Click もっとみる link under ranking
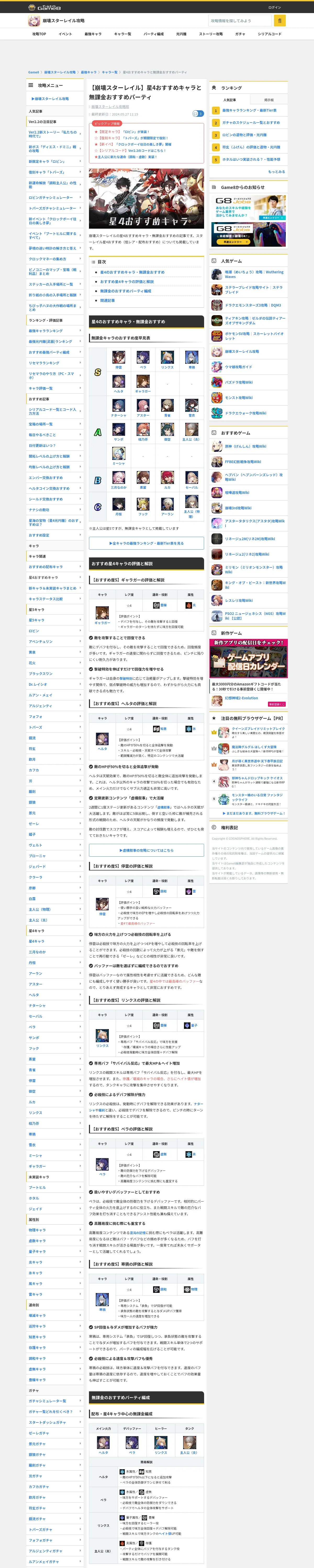The width and height of the screenshot is (314, 1568). [x=276, y=172]
